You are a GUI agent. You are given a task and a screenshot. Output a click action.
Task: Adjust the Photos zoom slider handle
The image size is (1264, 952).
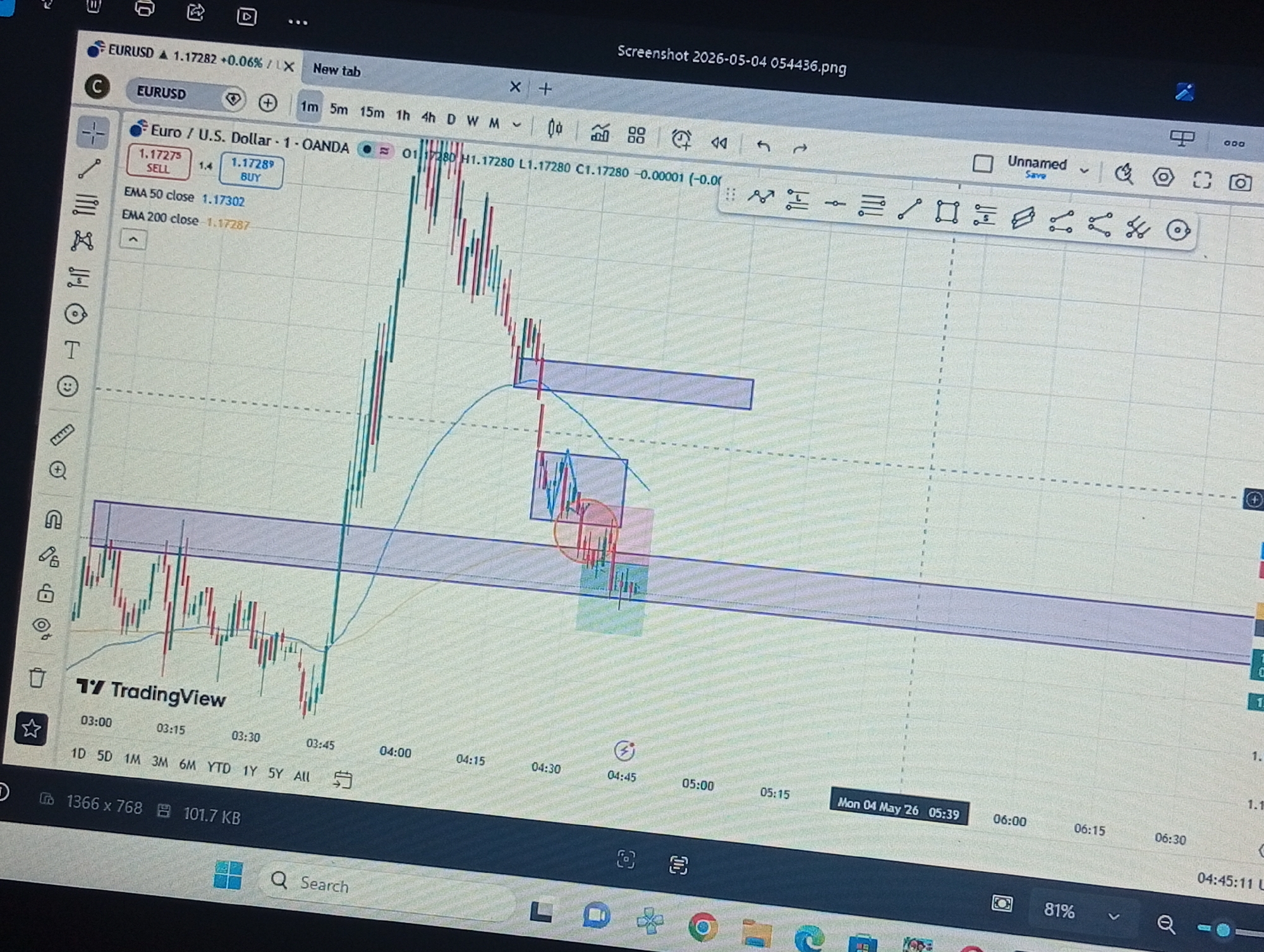[x=1224, y=929]
